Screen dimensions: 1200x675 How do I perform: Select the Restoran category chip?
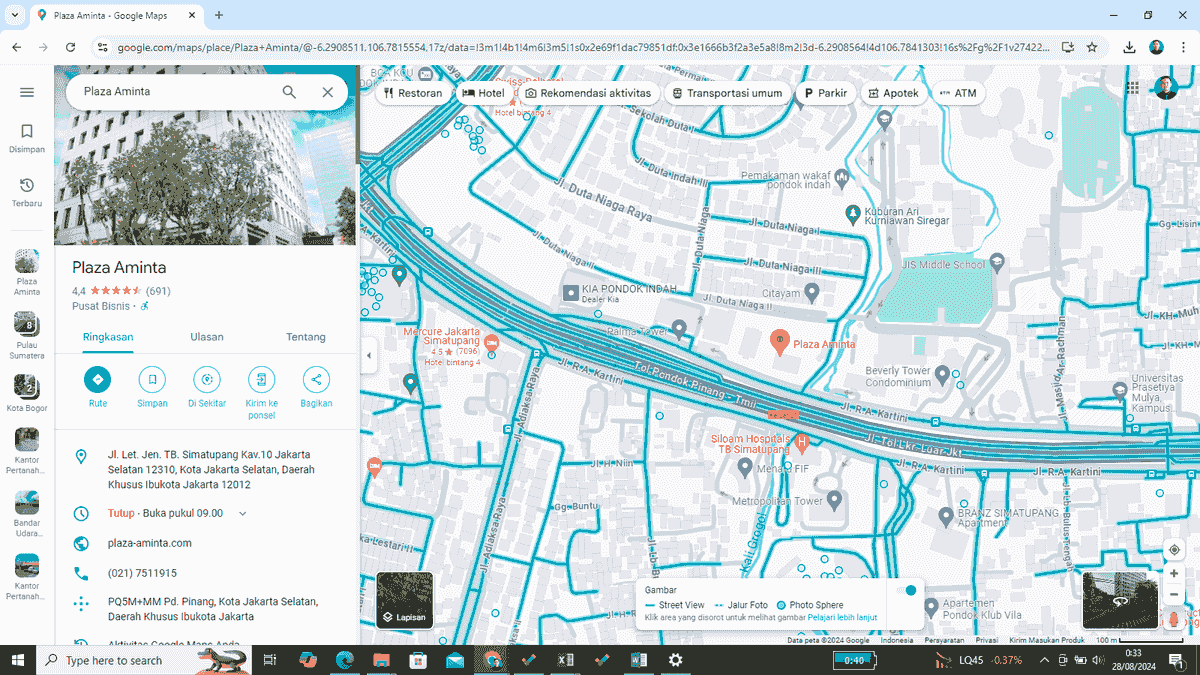(x=412, y=93)
